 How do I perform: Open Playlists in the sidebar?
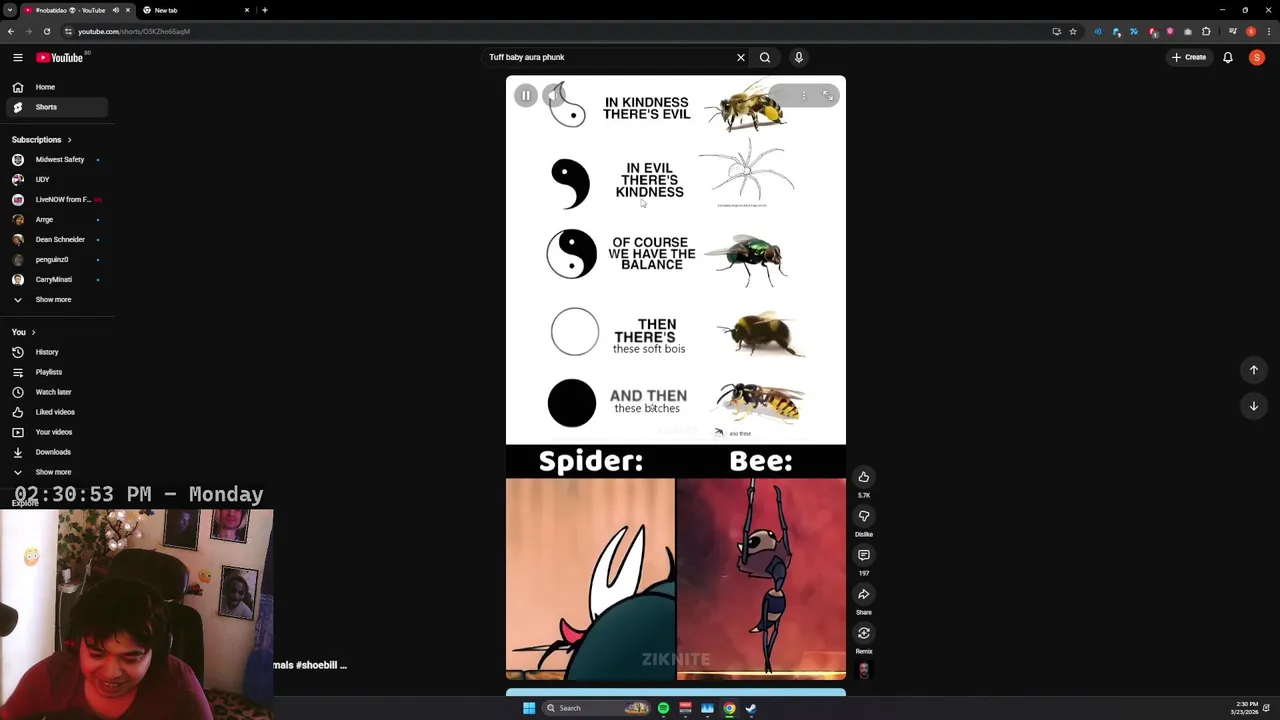tap(57, 372)
